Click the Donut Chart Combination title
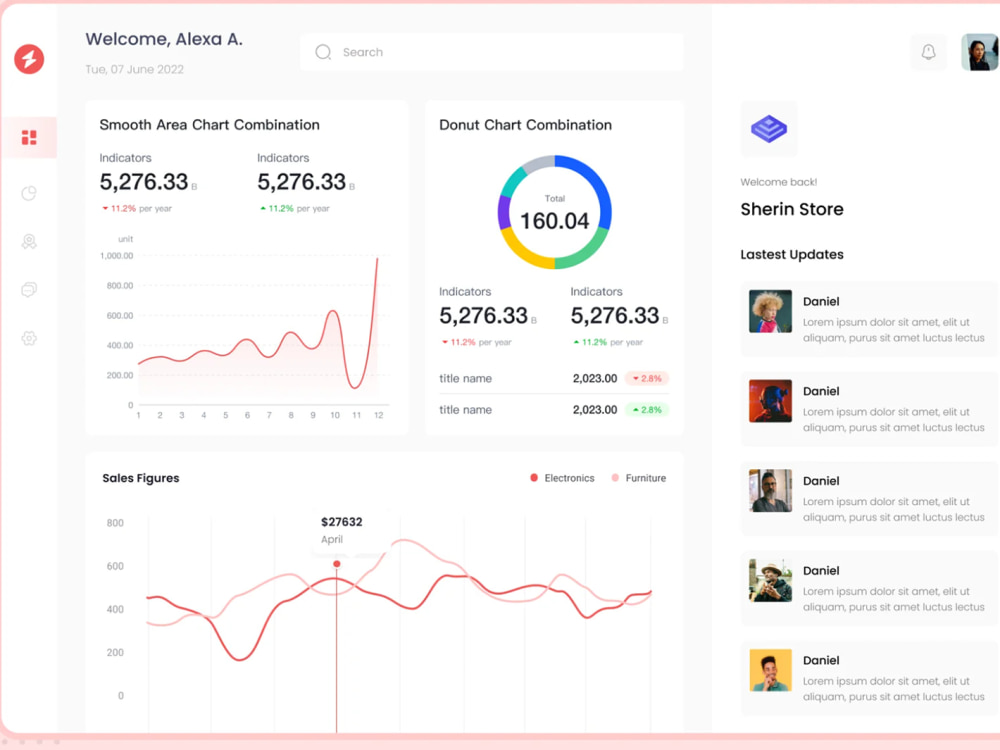 (x=525, y=125)
